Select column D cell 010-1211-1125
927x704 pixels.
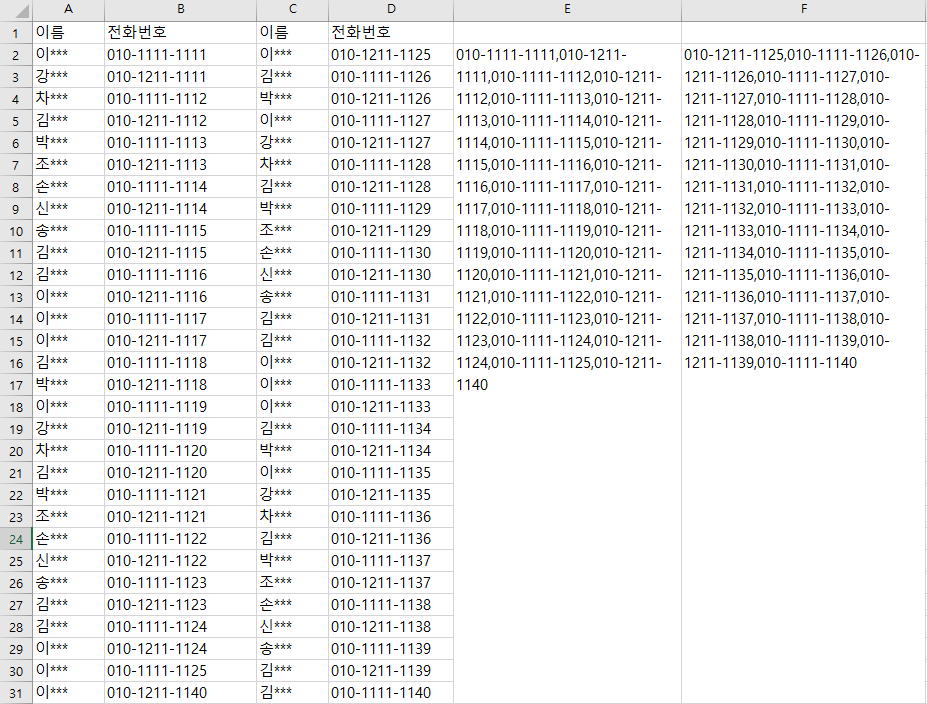[x=391, y=54]
